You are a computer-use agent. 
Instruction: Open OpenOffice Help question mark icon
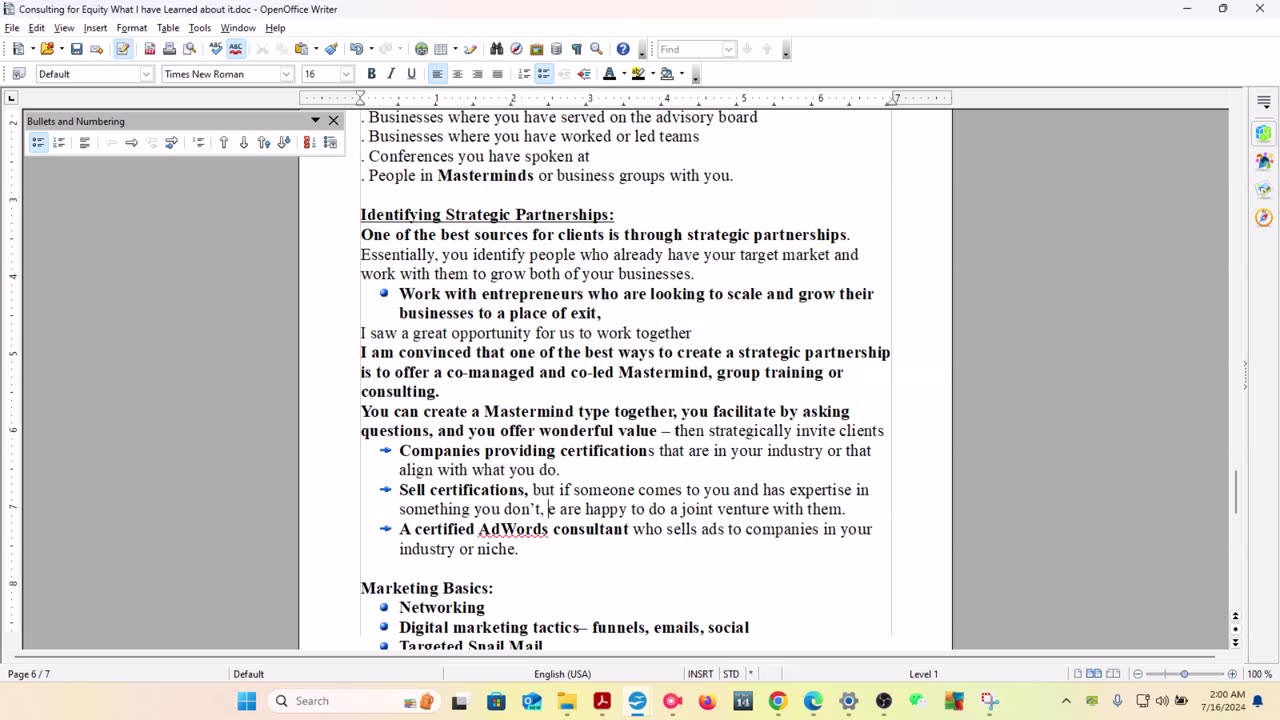[623, 48]
